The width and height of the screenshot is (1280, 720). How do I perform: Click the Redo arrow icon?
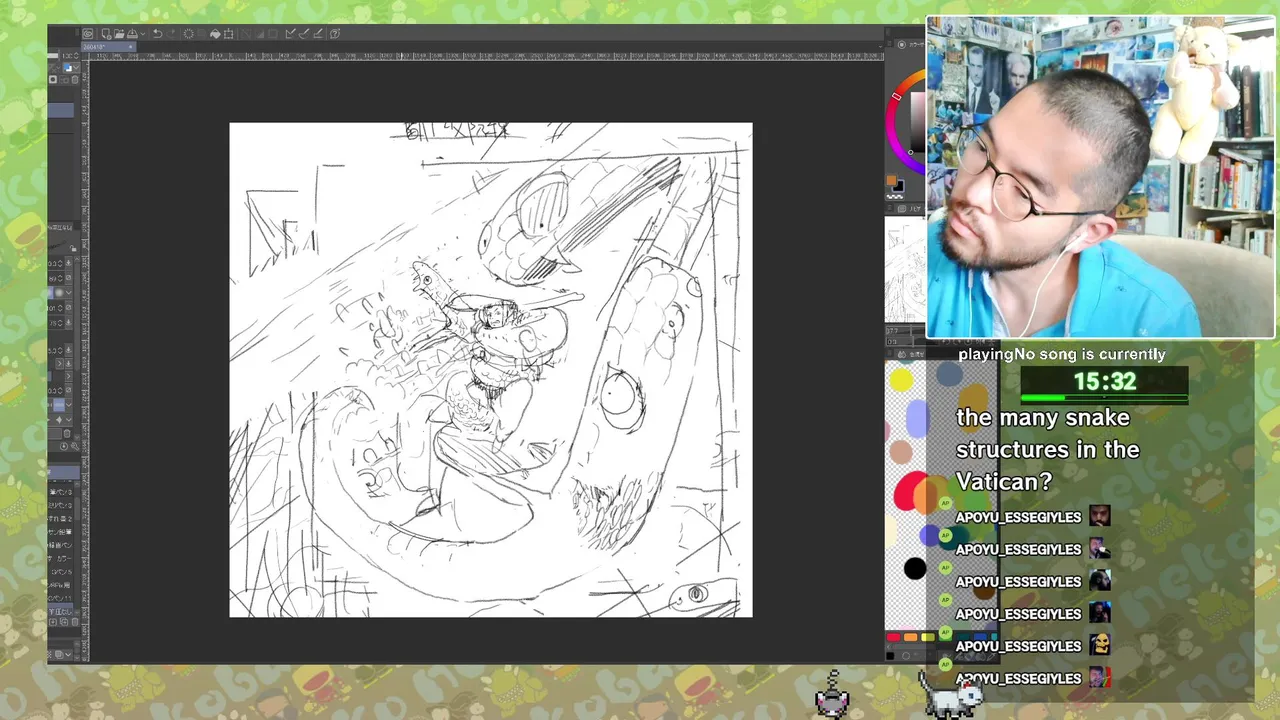pyautogui.click(x=172, y=34)
